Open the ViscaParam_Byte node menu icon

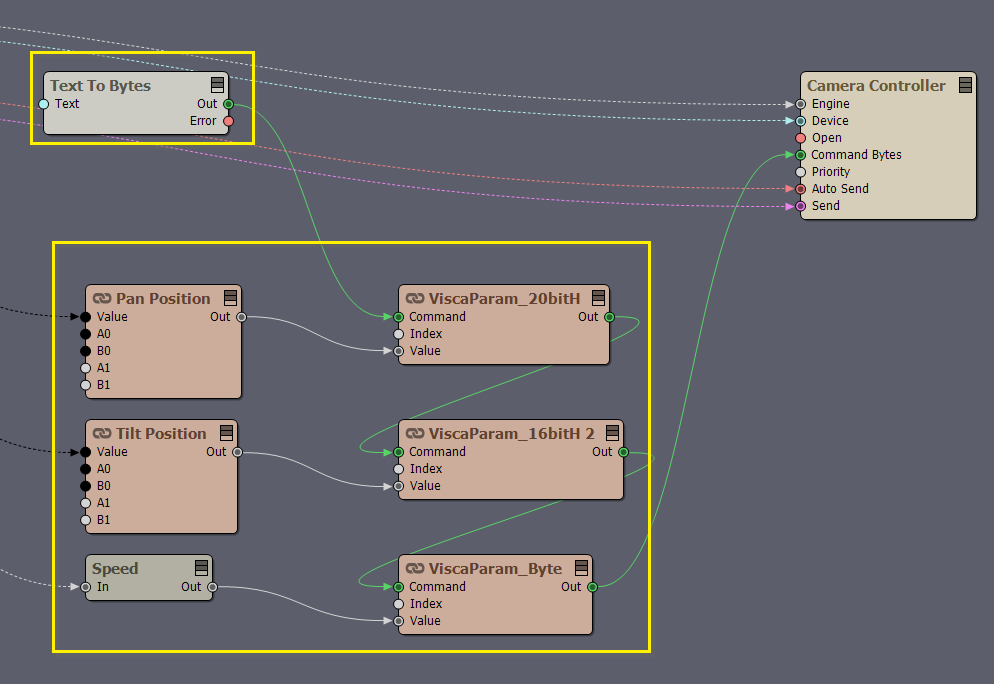coord(581,568)
